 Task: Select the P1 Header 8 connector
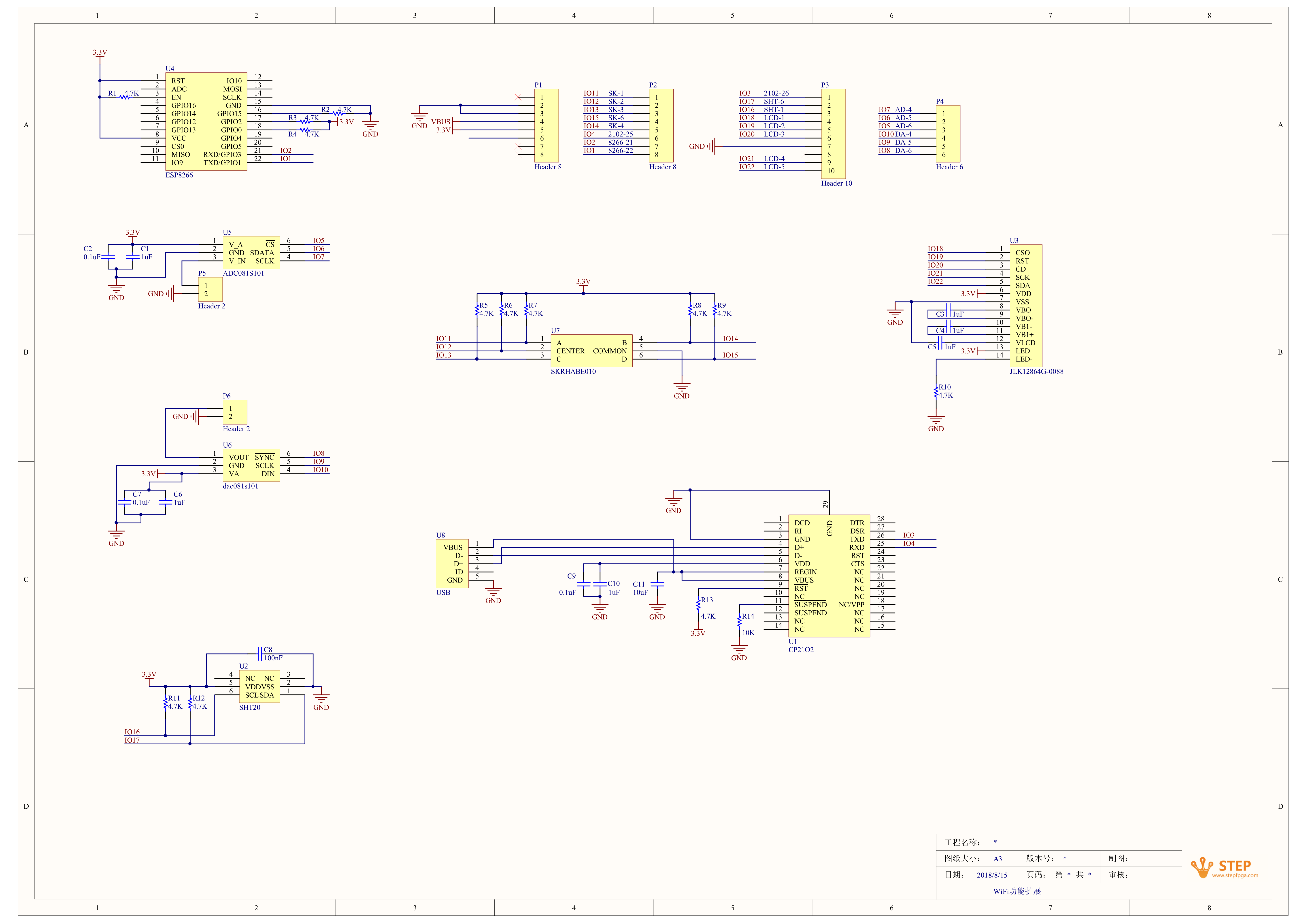point(546,125)
